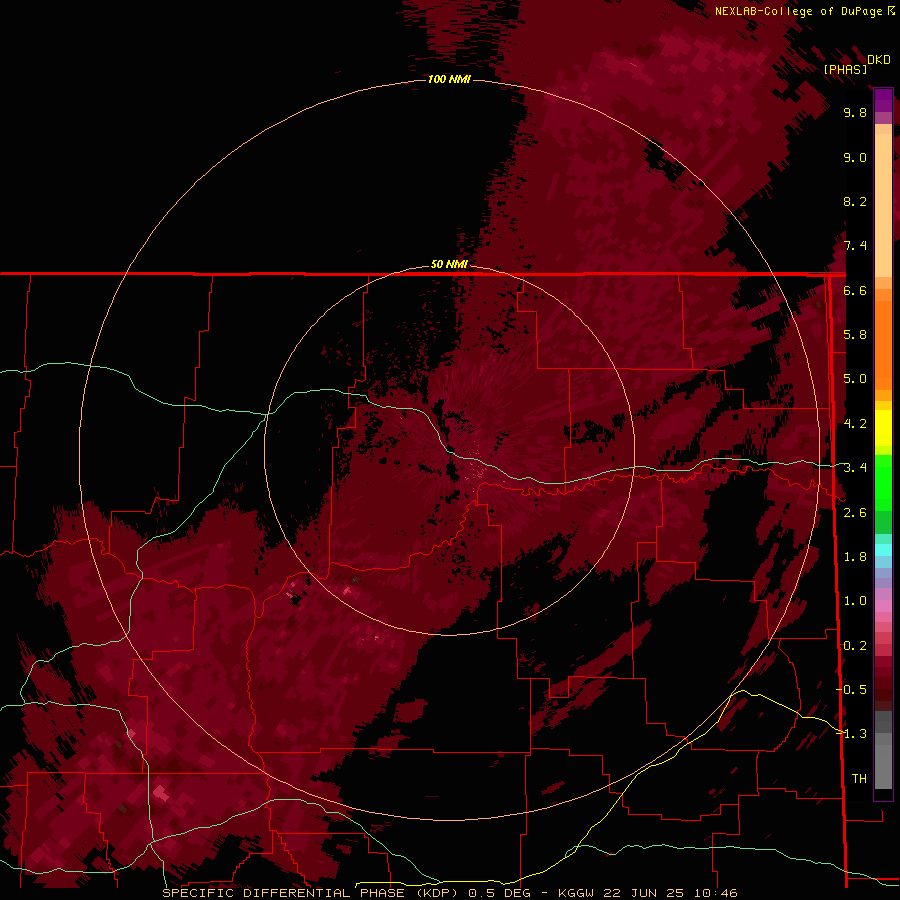Viewport: 900px width, 900px height.
Task: Click the 1.0 scale value
Action: pos(855,601)
